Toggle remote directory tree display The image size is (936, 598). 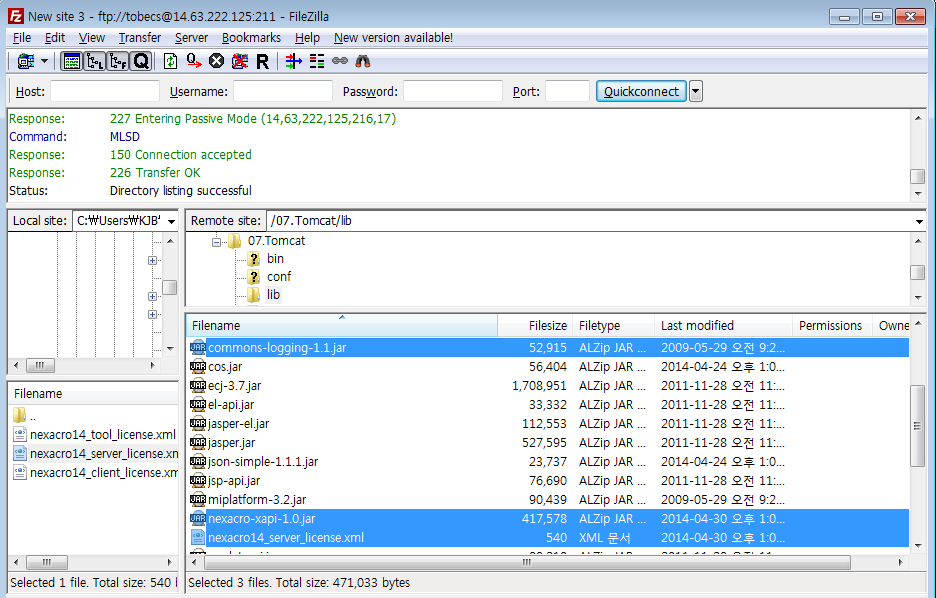click(x=118, y=61)
